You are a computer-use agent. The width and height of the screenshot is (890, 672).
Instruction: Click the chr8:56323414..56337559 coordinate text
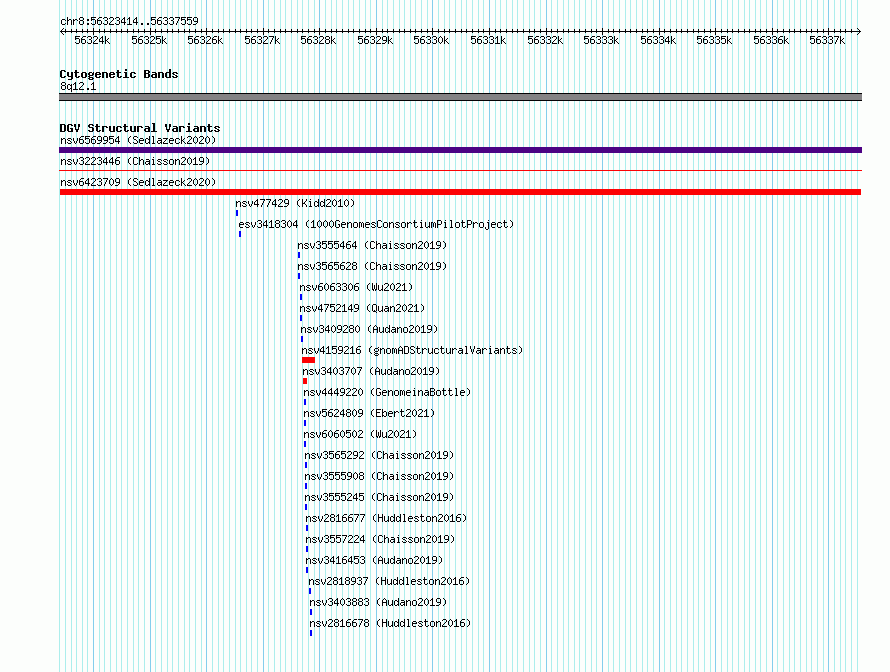(129, 21)
